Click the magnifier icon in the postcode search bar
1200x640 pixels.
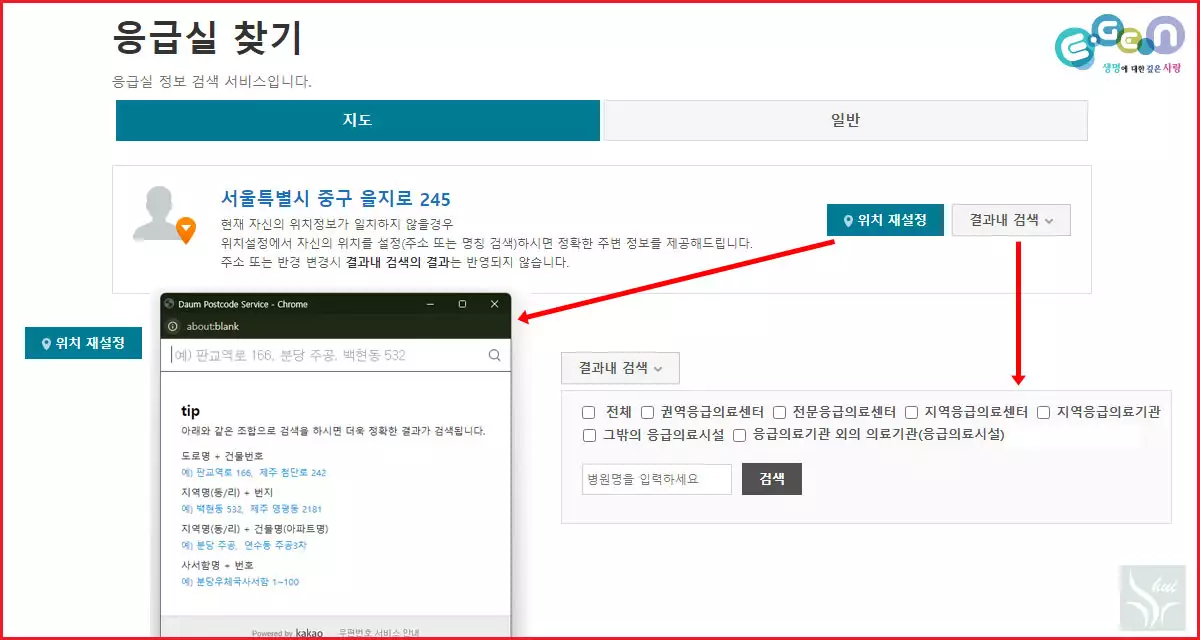[494, 355]
